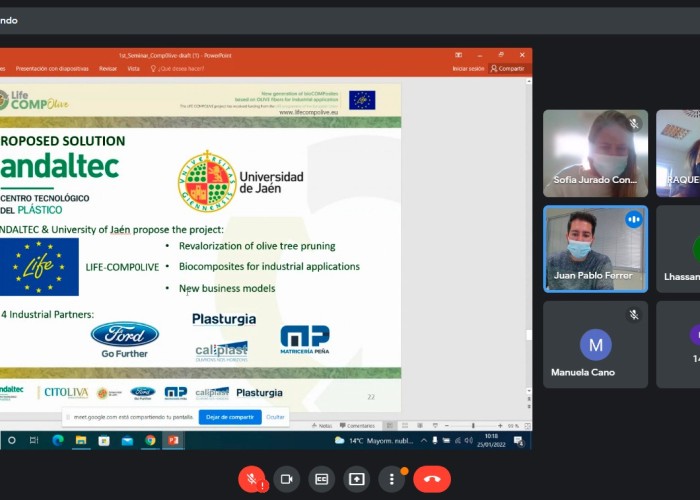Click speaking indicator on Juan Pablo's tile
The image size is (700, 500).
[633, 219]
